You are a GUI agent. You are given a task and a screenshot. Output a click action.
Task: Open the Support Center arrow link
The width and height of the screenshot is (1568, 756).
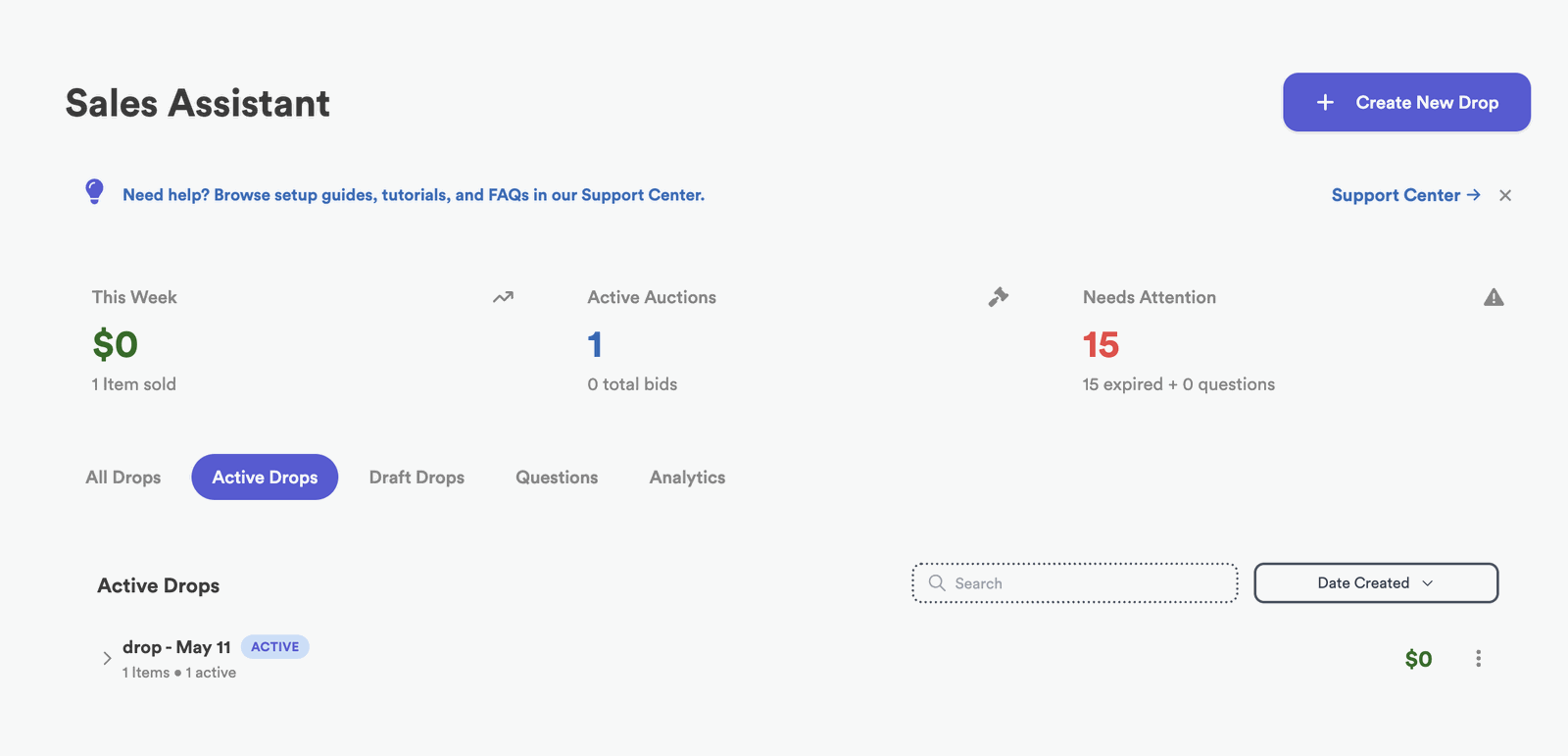[1405, 195]
